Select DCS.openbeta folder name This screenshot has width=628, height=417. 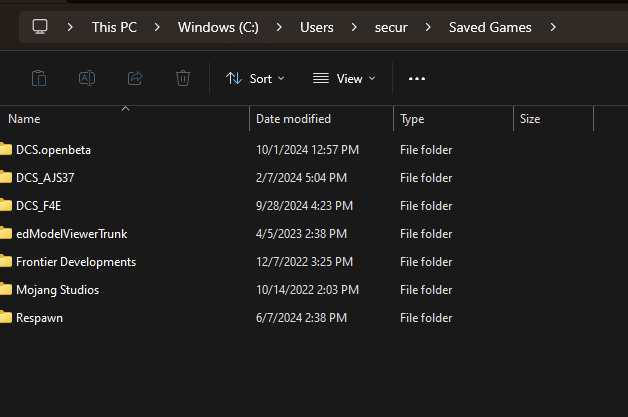tap(53, 150)
